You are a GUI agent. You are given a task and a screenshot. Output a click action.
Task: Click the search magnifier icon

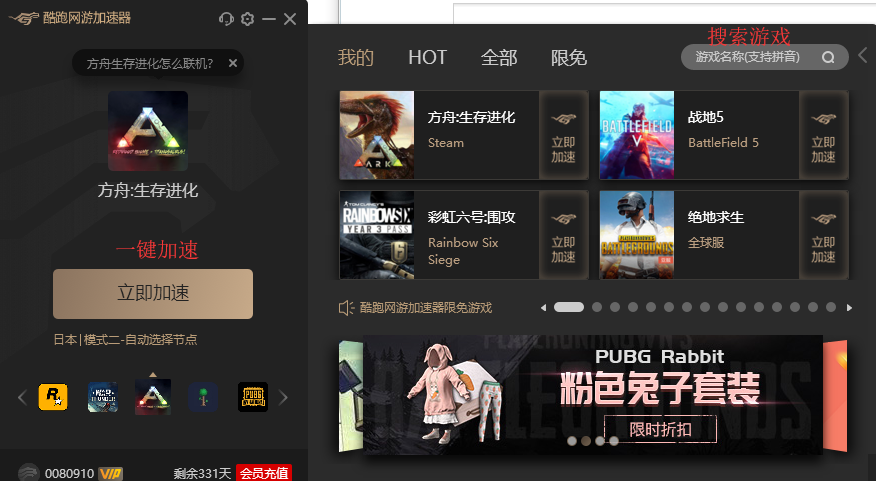828,57
